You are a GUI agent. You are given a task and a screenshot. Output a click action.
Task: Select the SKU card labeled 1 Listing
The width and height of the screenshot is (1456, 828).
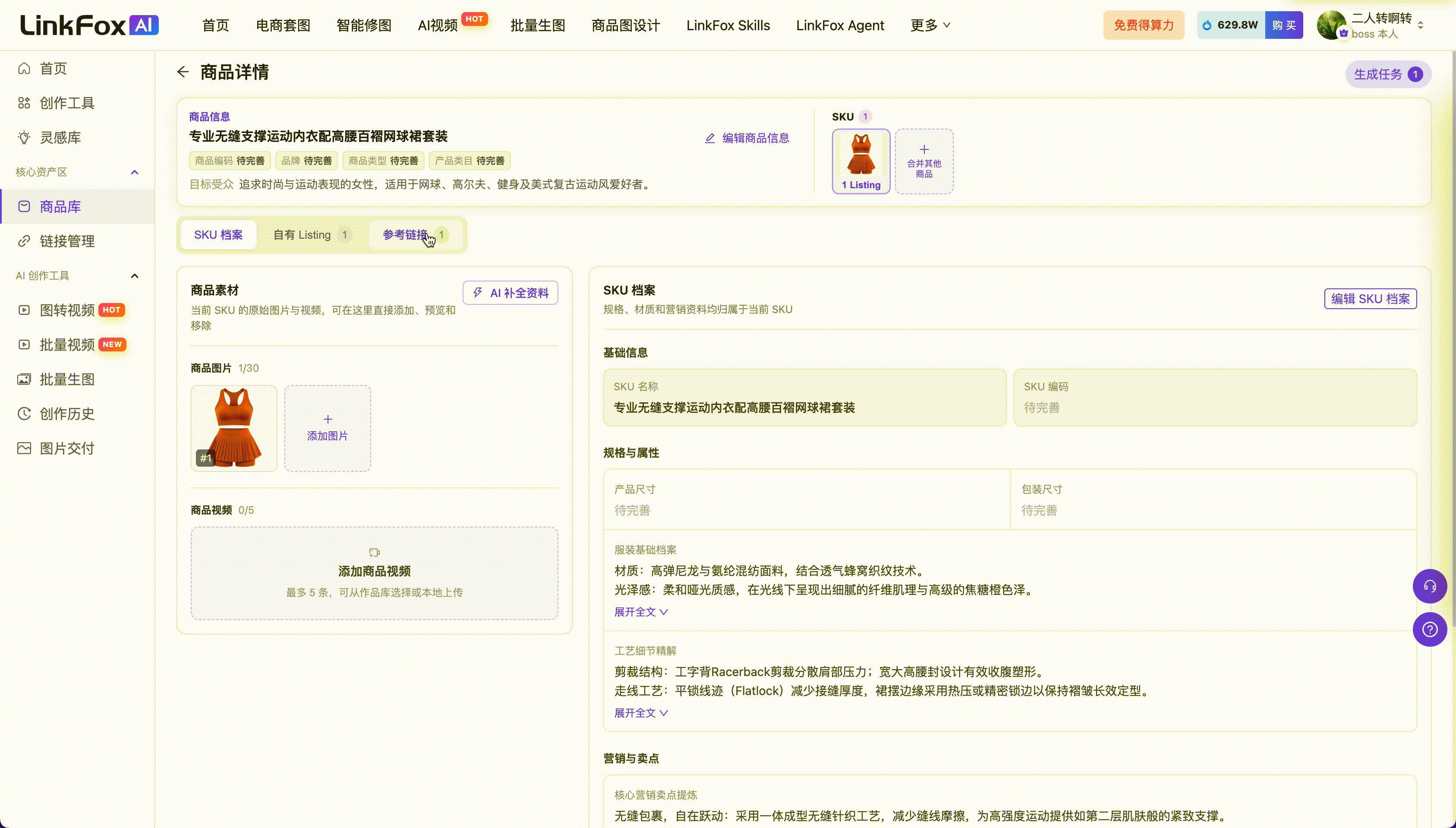click(x=861, y=161)
